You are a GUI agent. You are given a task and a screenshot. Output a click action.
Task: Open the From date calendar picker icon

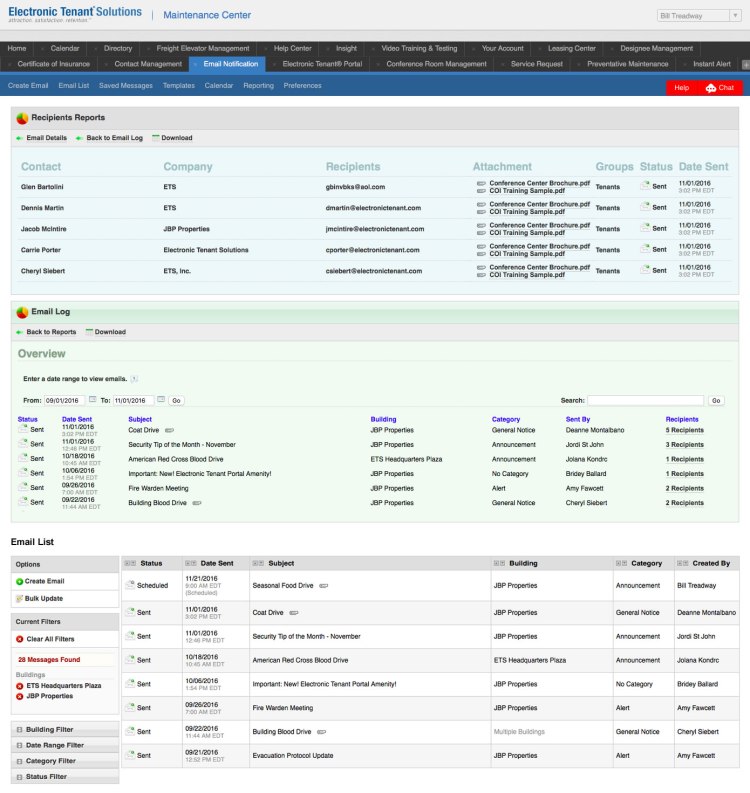pos(93,400)
